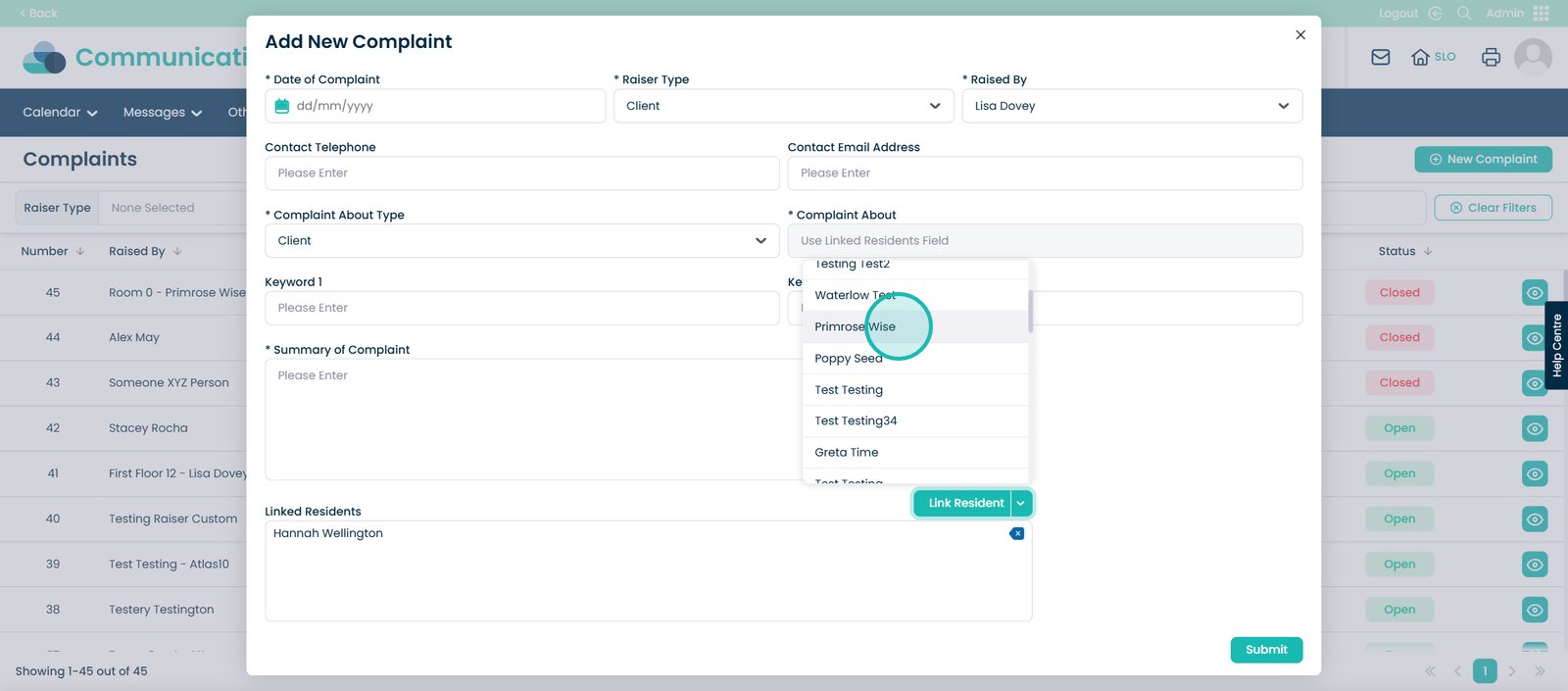Image resolution: width=1568 pixels, height=691 pixels.
Task: Click the mail envelope icon in header
Action: point(1380,57)
